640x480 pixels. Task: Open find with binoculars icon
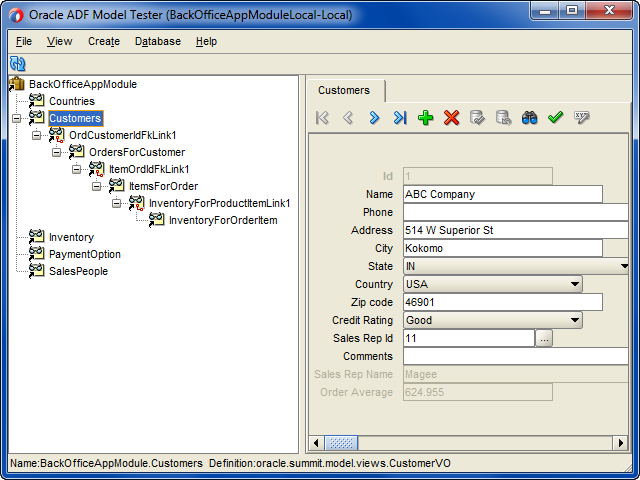point(529,118)
